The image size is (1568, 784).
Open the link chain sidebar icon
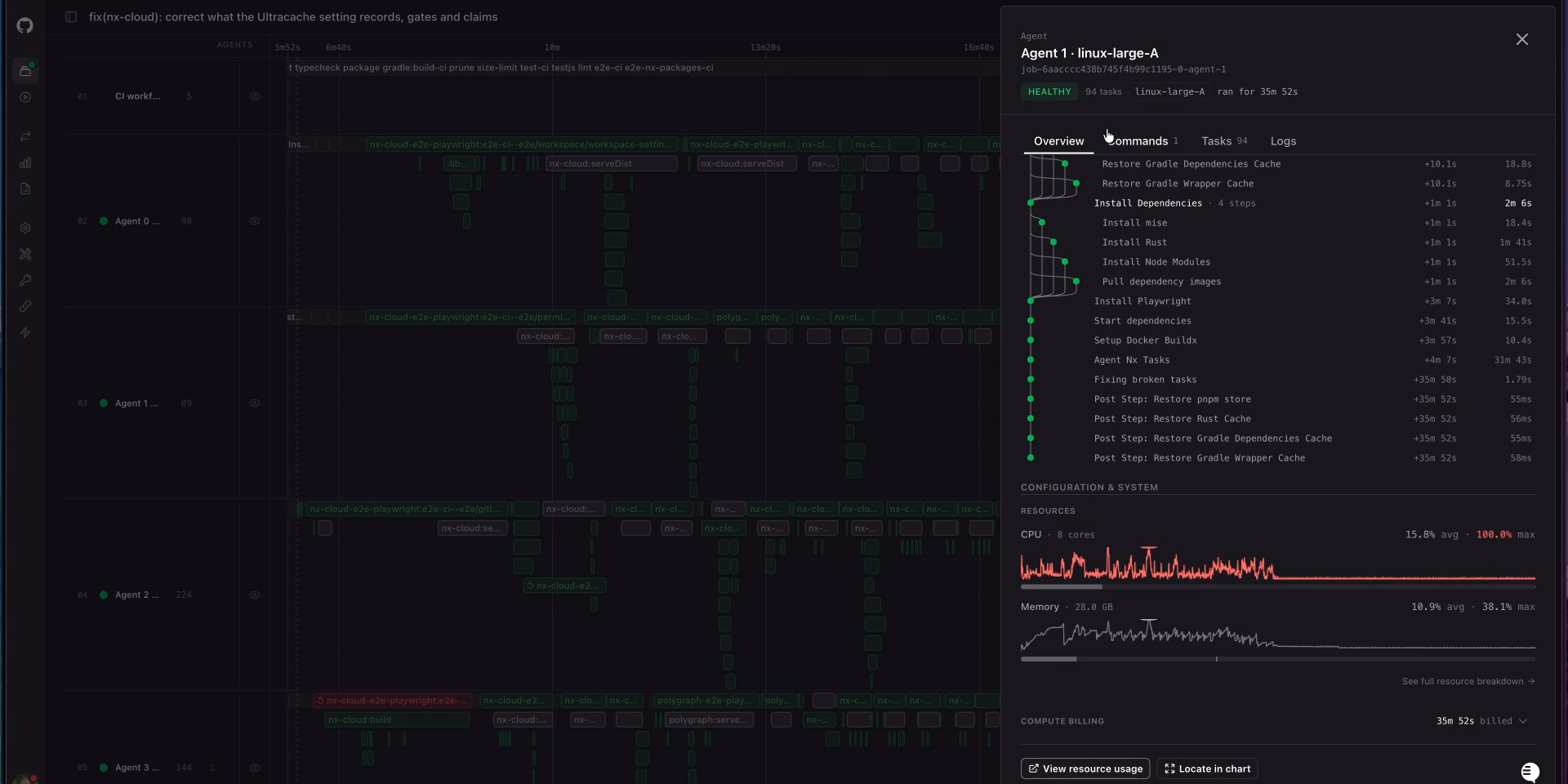[x=25, y=306]
